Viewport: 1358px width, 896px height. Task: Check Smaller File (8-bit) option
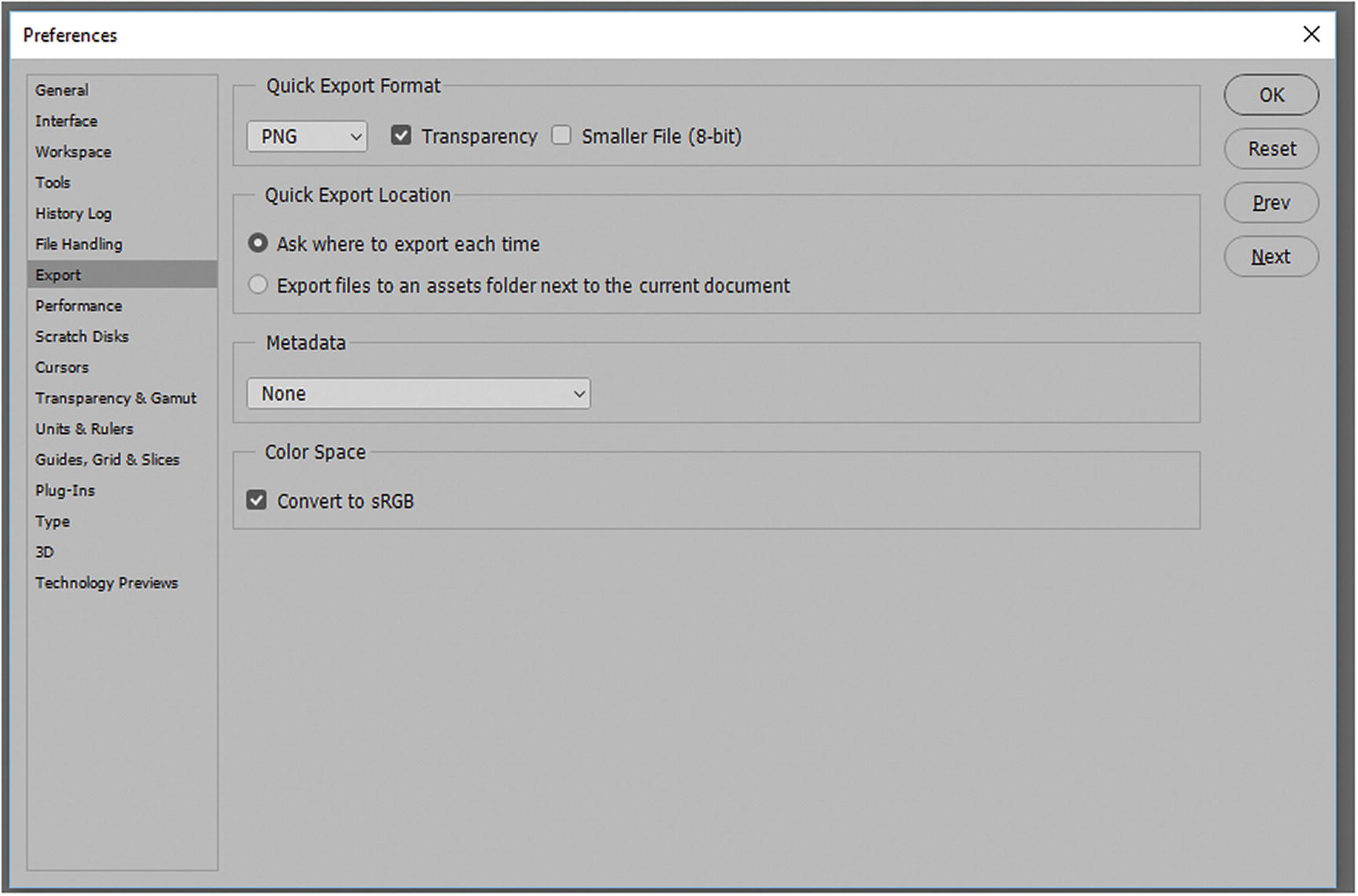[x=561, y=135]
